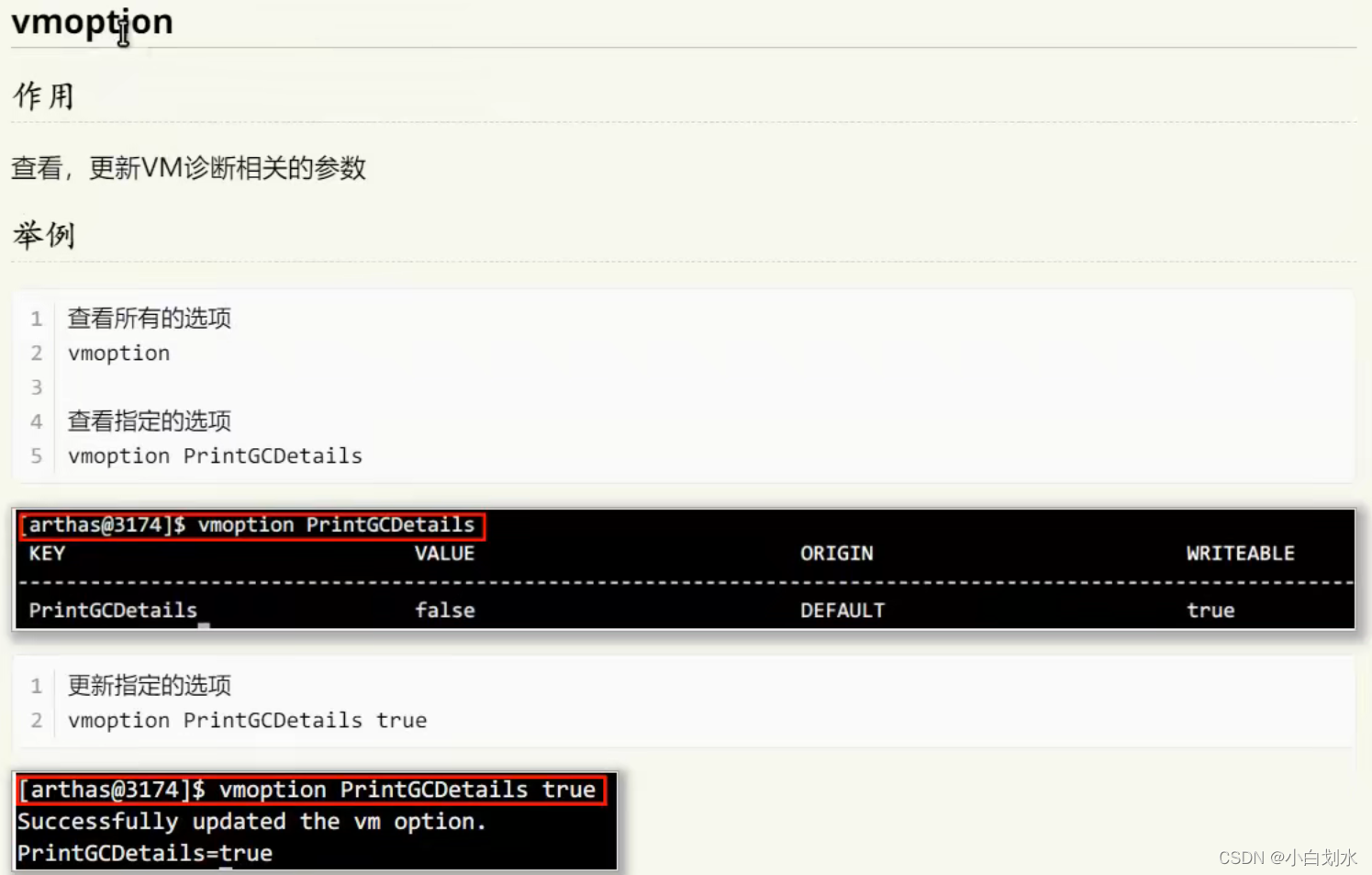Click line number 5 in the first code block
The image size is (1372, 875).
[37, 456]
